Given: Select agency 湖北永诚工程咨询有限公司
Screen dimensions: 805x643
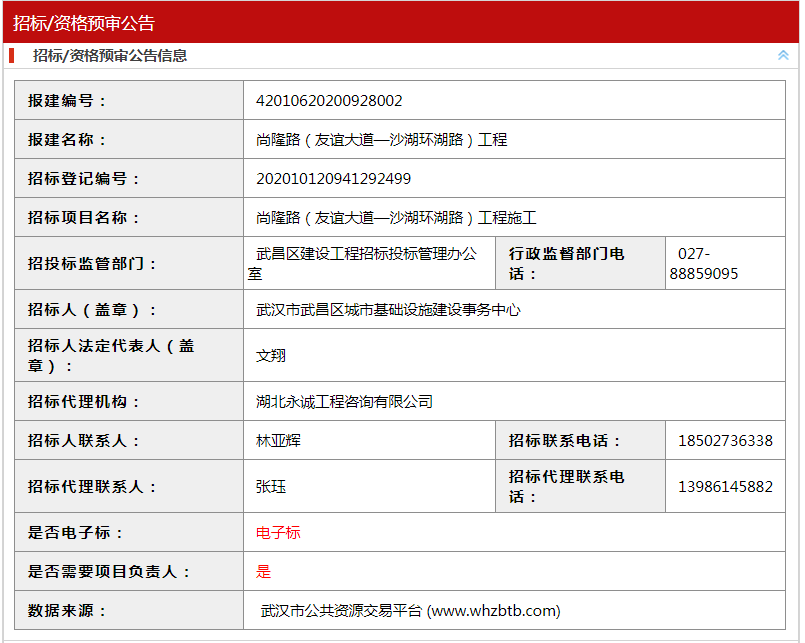Looking at the screenshot, I should [344, 402].
